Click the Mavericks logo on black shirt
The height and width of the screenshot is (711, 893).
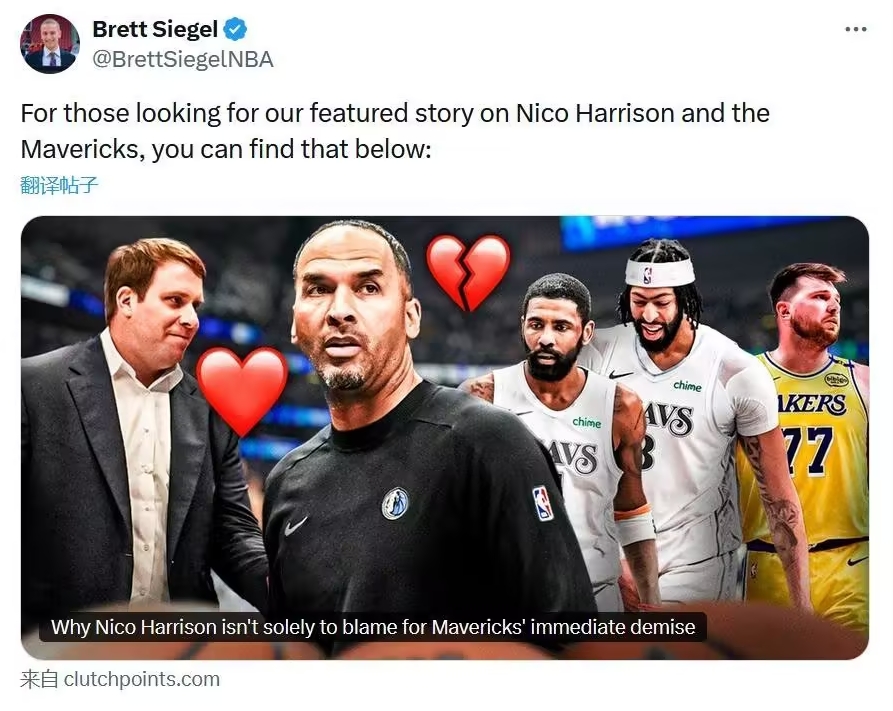395,503
